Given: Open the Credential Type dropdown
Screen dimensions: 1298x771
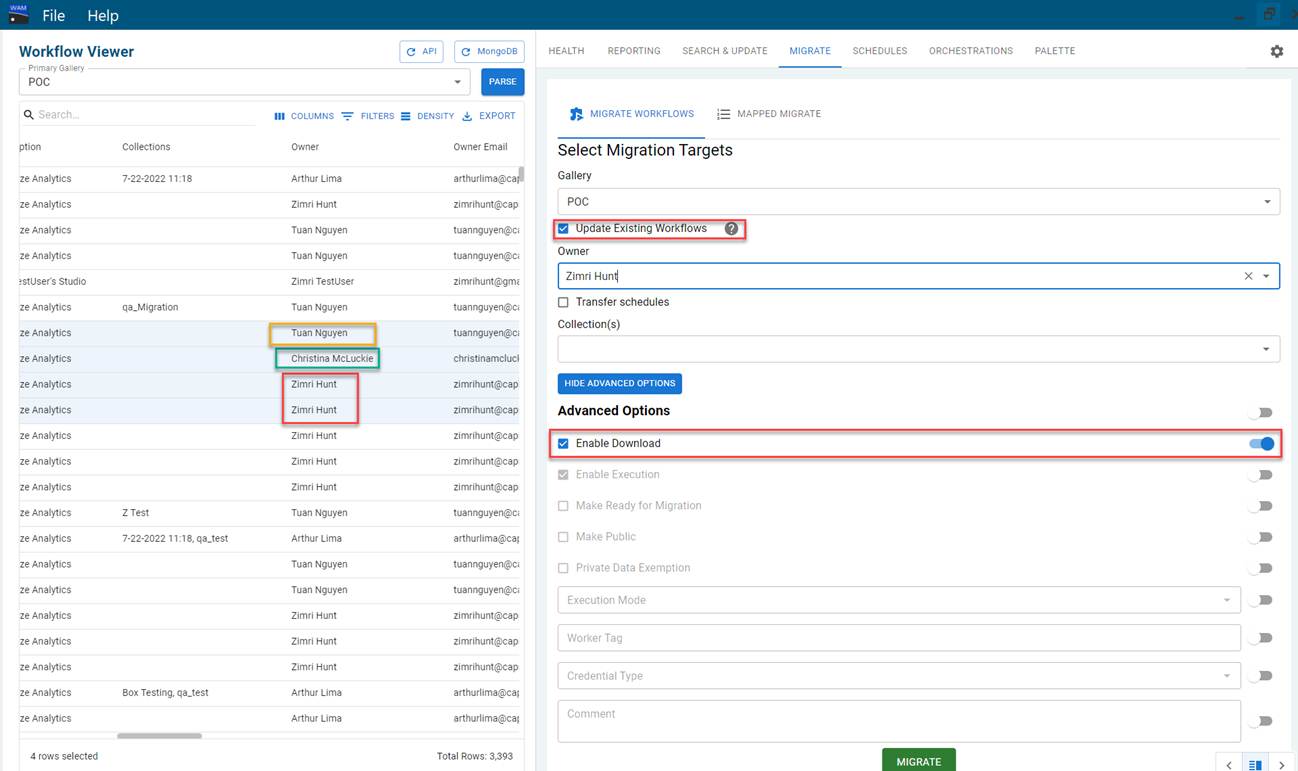Looking at the screenshot, I should [899, 676].
